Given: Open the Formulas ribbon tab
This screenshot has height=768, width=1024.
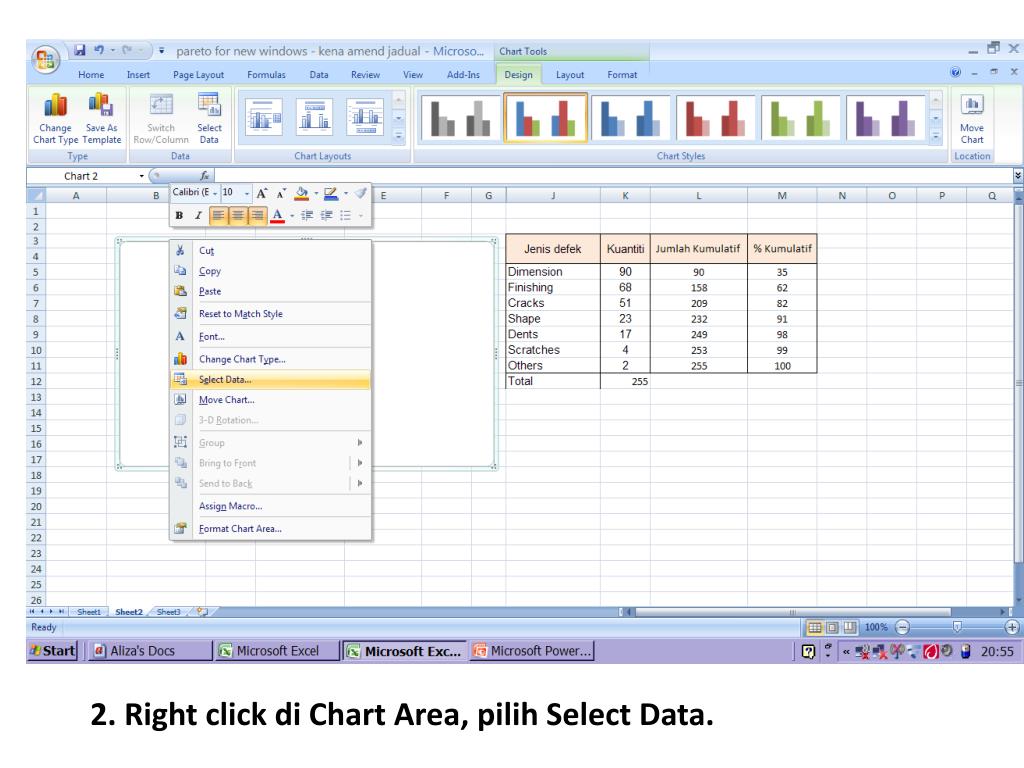Looking at the screenshot, I should [x=266, y=74].
